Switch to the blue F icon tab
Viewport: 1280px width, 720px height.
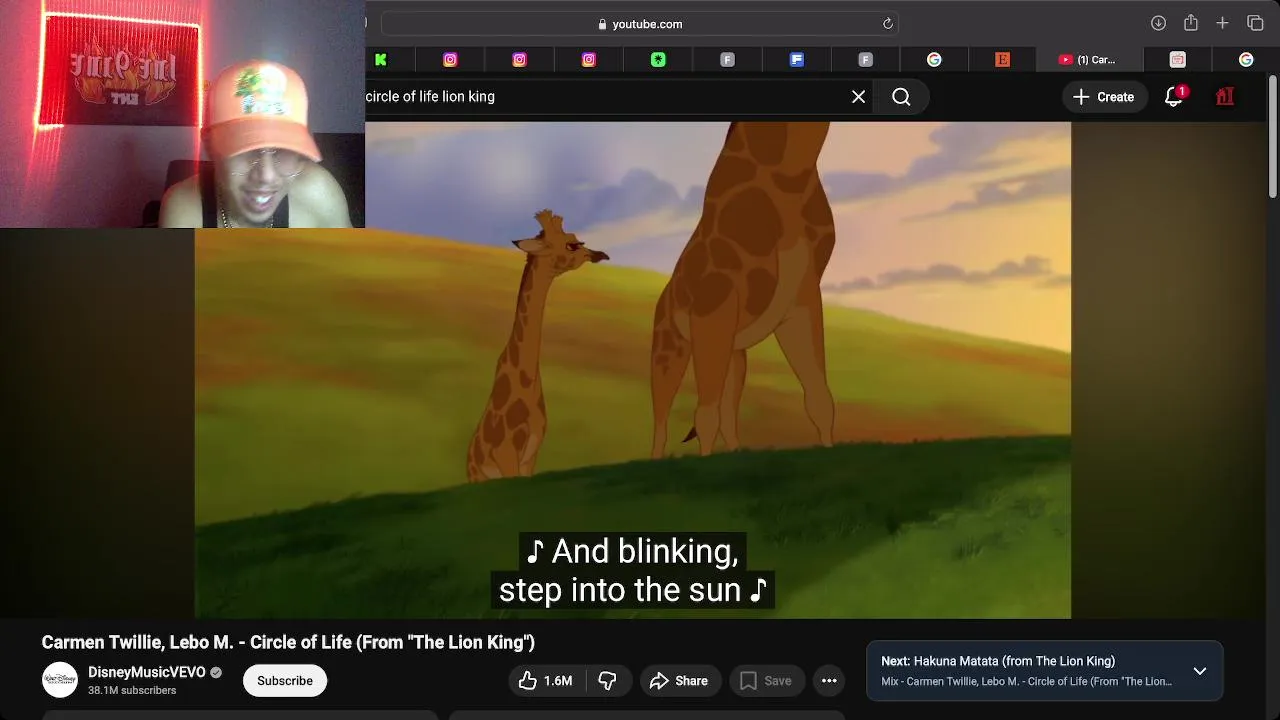click(797, 60)
